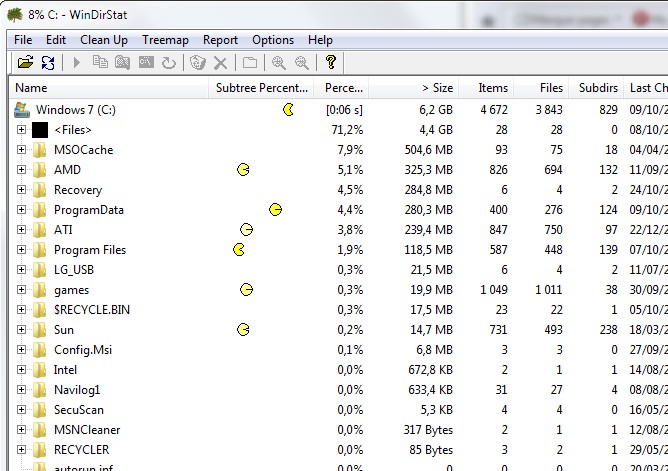
Task: Click the Program Files folder icon
Action: (x=40, y=250)
